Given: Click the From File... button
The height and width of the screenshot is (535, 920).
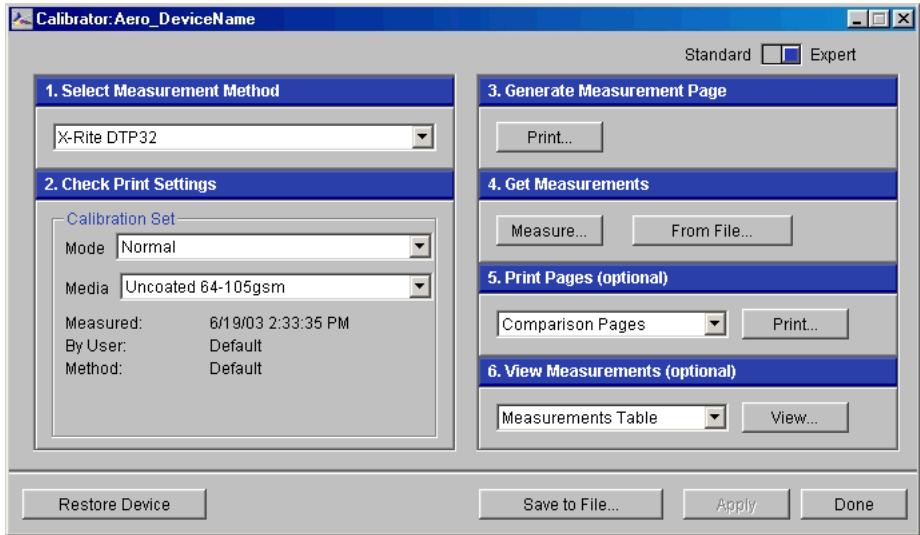Looking at the screenshot, I should click(x=712, y=231).
